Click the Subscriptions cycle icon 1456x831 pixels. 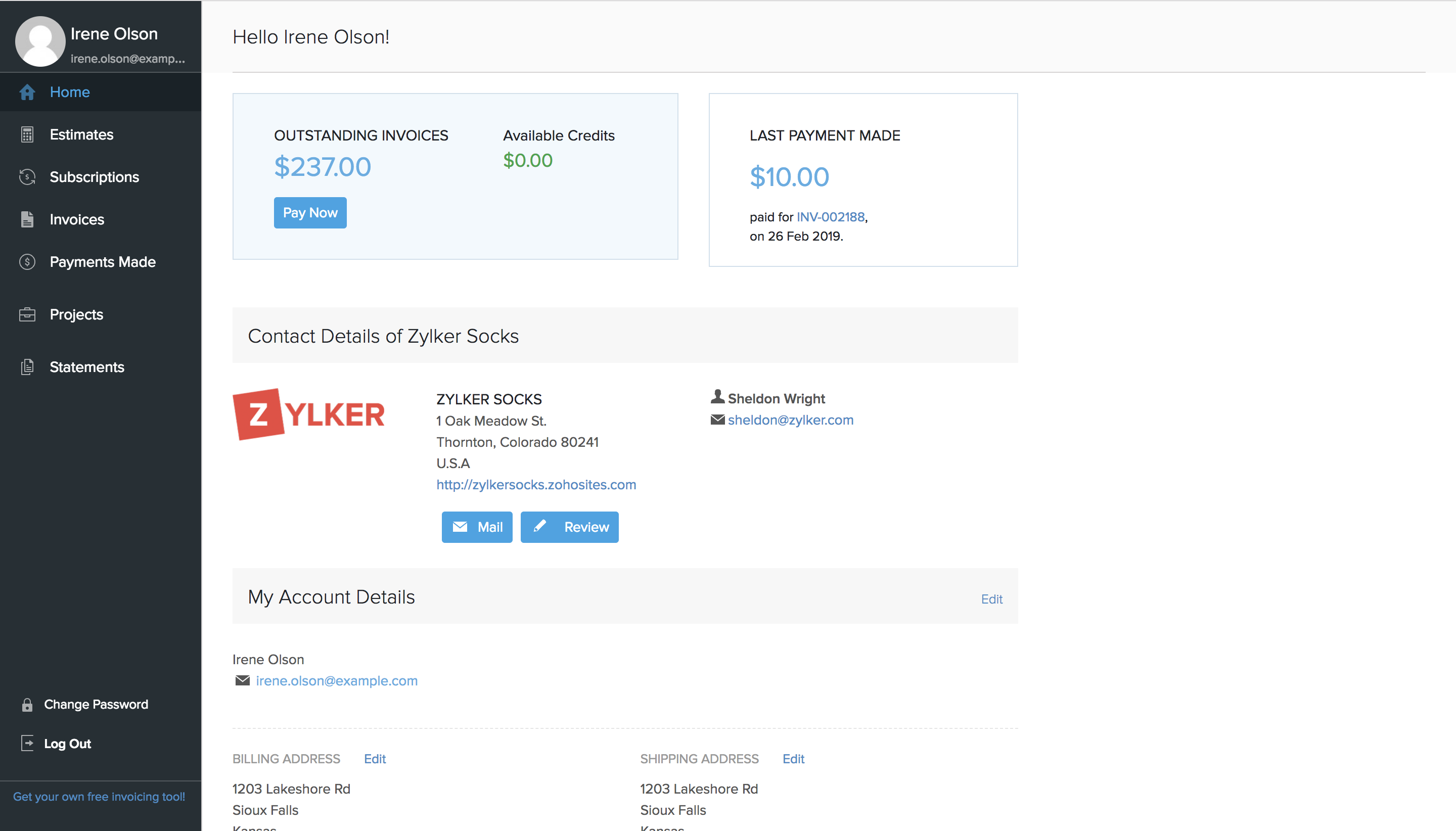[27, 177]
